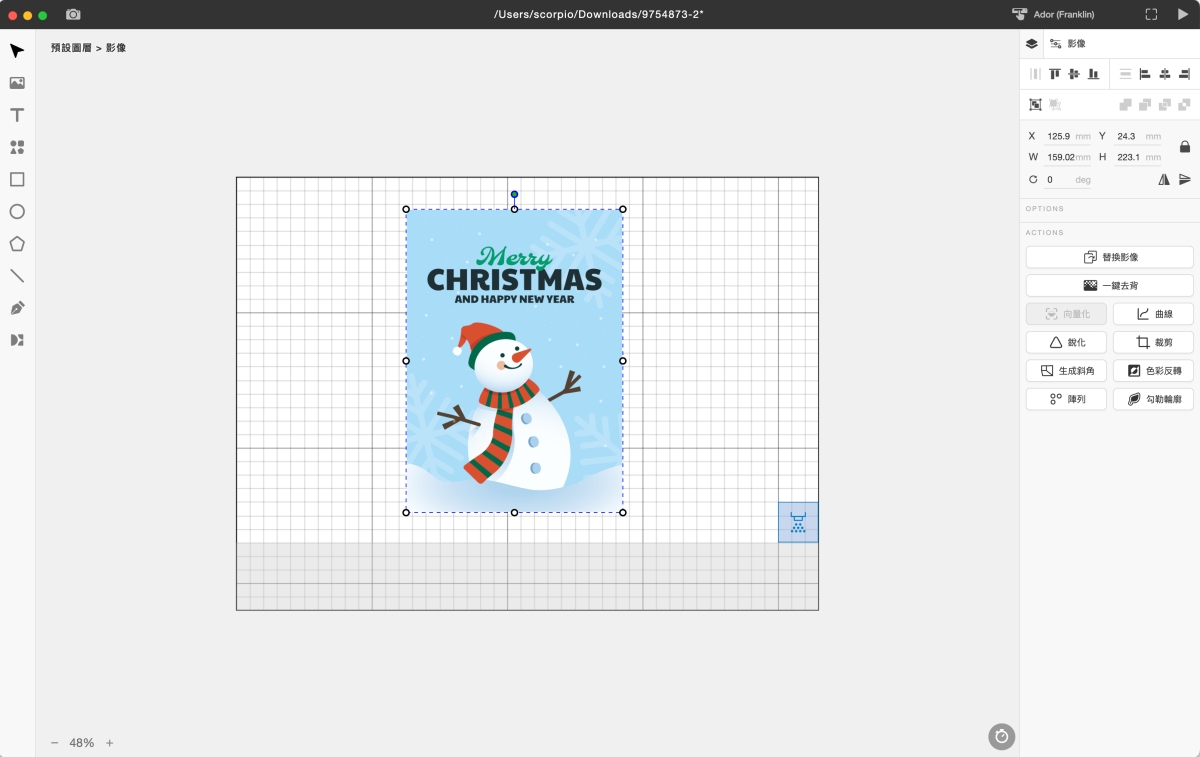
Task: Open the 影像 object properties tab
Action: click(x=1068, y=44)
